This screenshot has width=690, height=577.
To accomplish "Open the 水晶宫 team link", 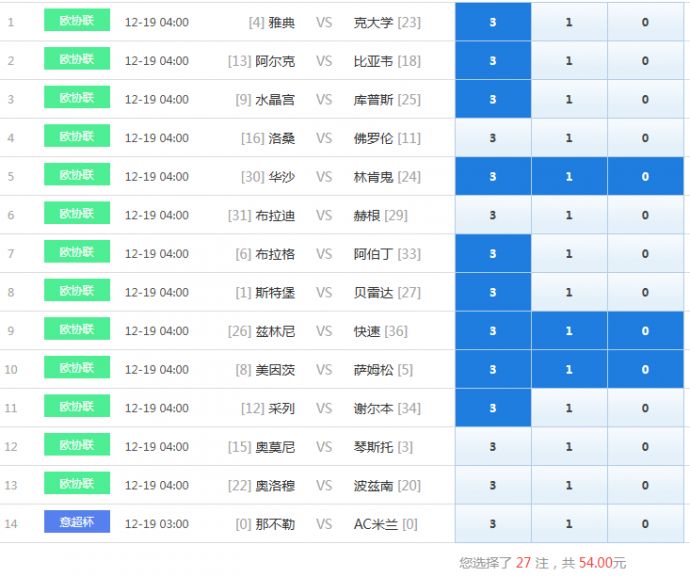I will coord(275,100).
